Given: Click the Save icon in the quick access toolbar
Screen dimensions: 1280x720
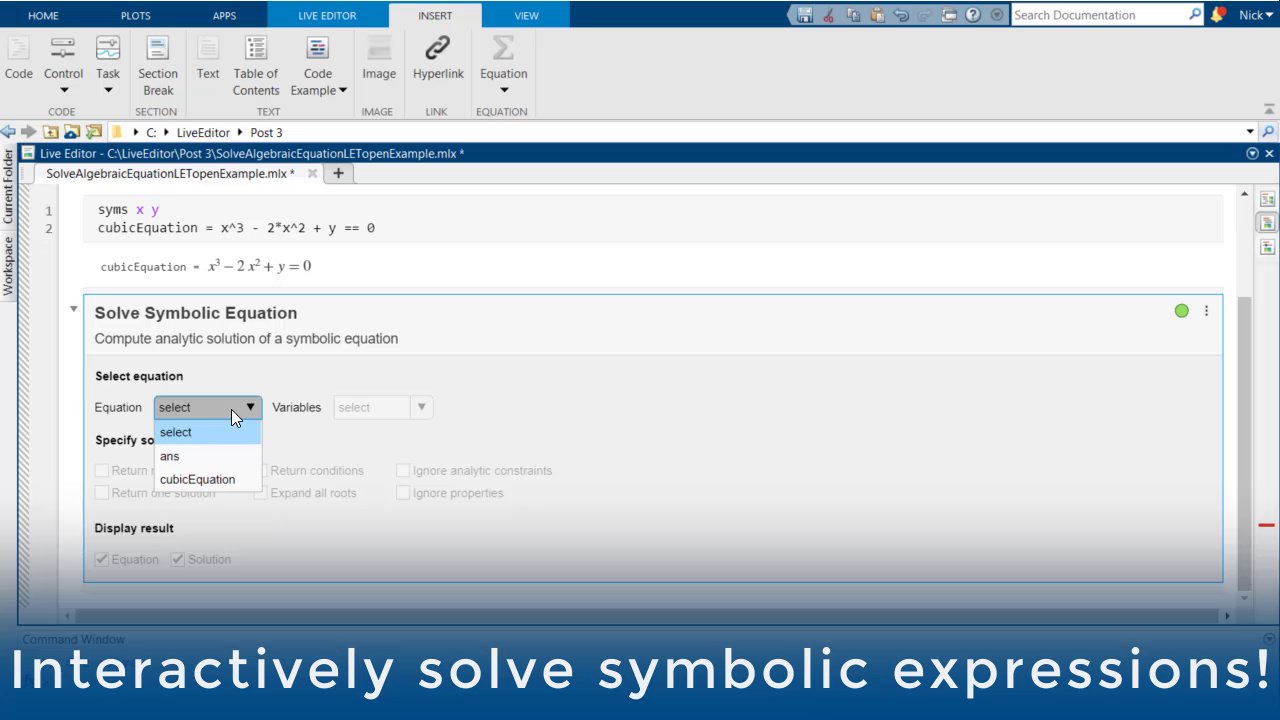Looking at the screenshot, I should pos(804,14).
